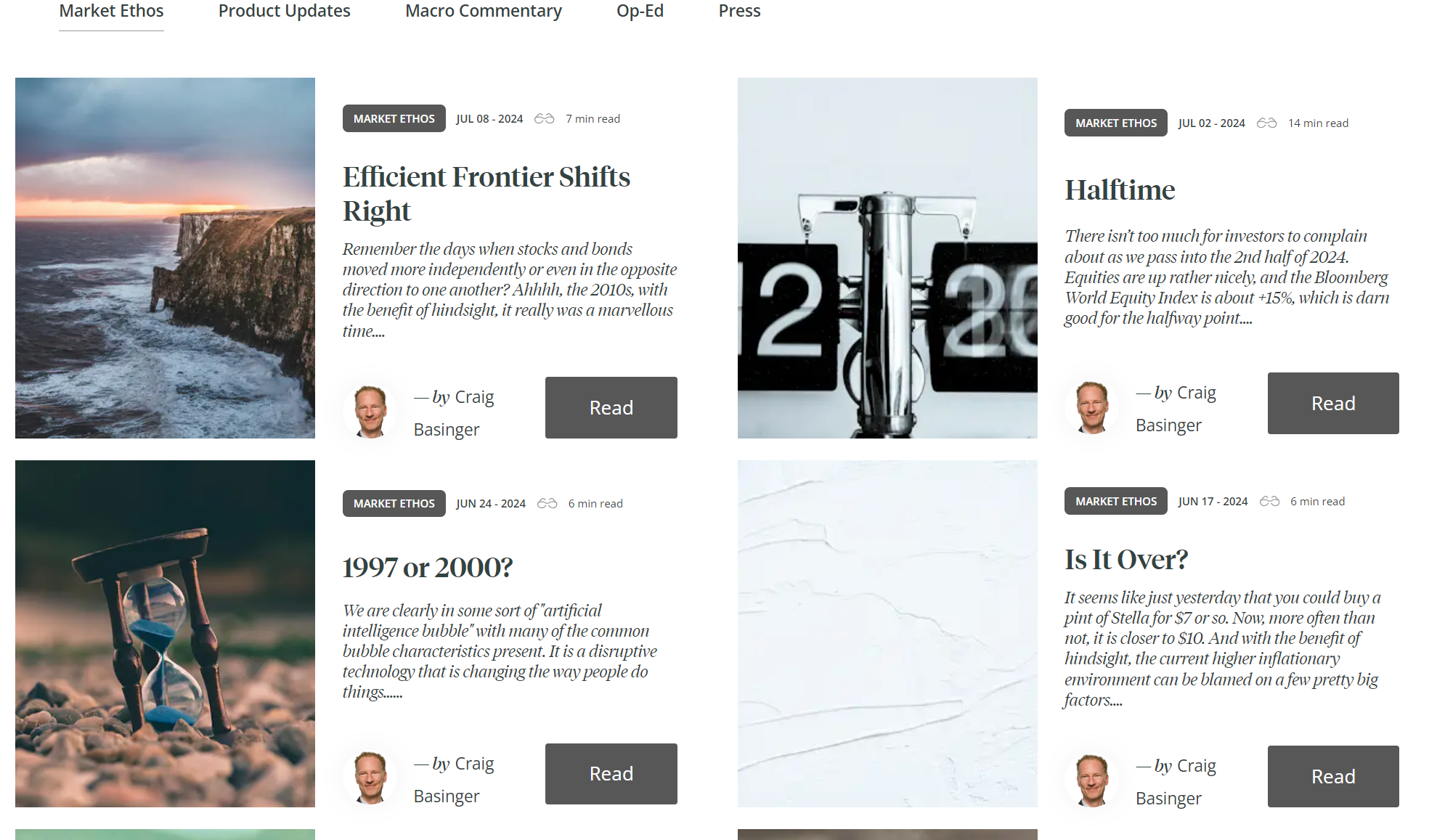The height and width of the screenshot is (840, 1445).
Task: Click the read time icon on Halftime article
Action: [x=1265, y=122]
